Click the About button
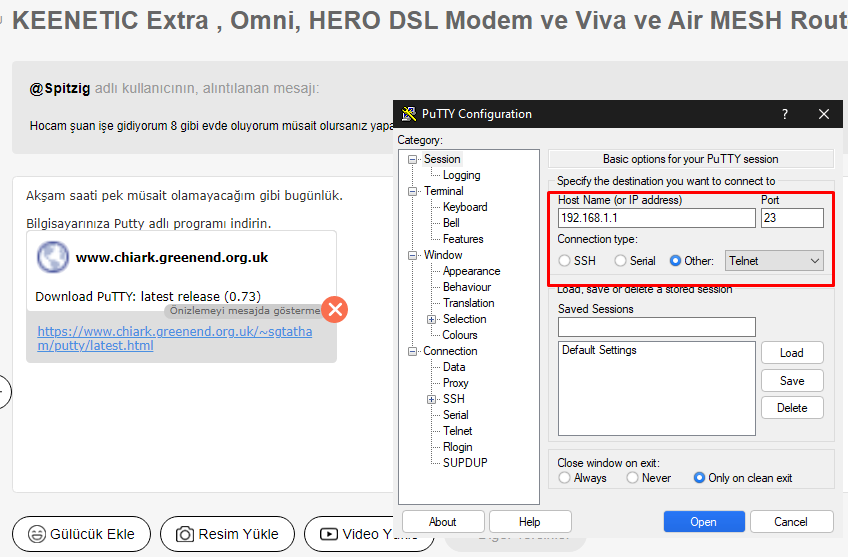The width and height of the screenshot is (848, 557). point(443,522)
